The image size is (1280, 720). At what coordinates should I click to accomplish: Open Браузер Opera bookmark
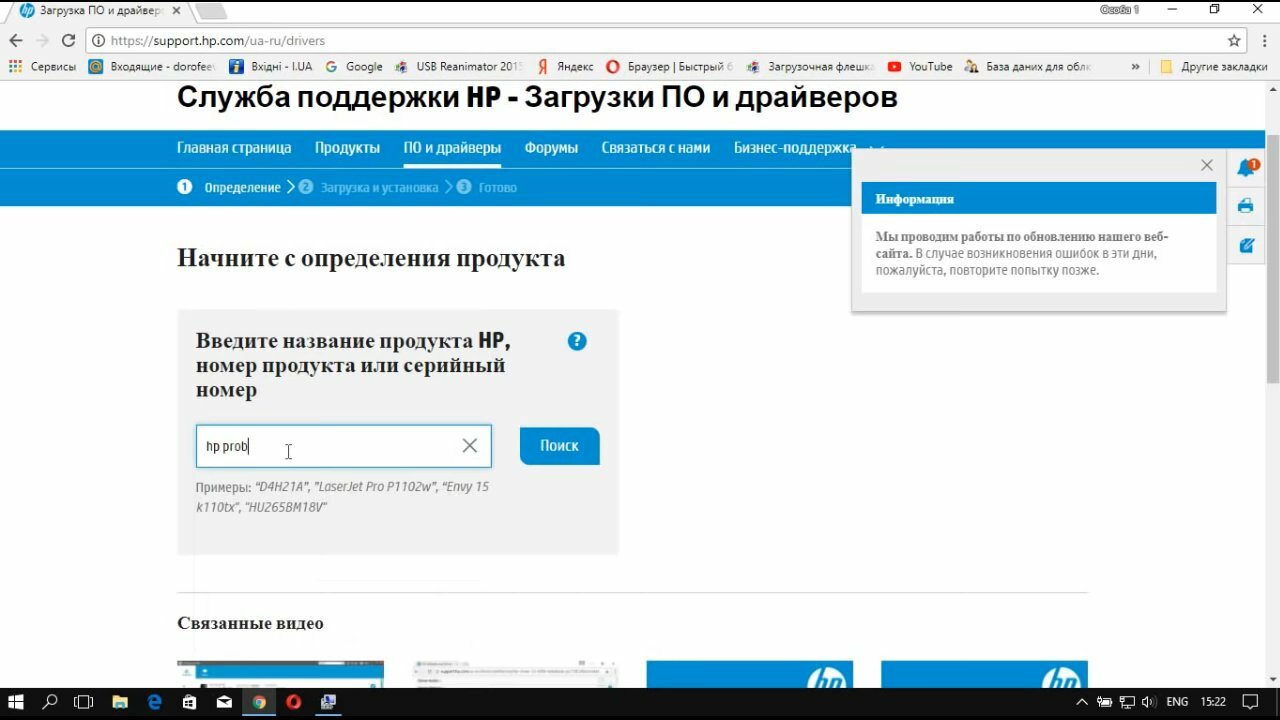tap(669, 67)
